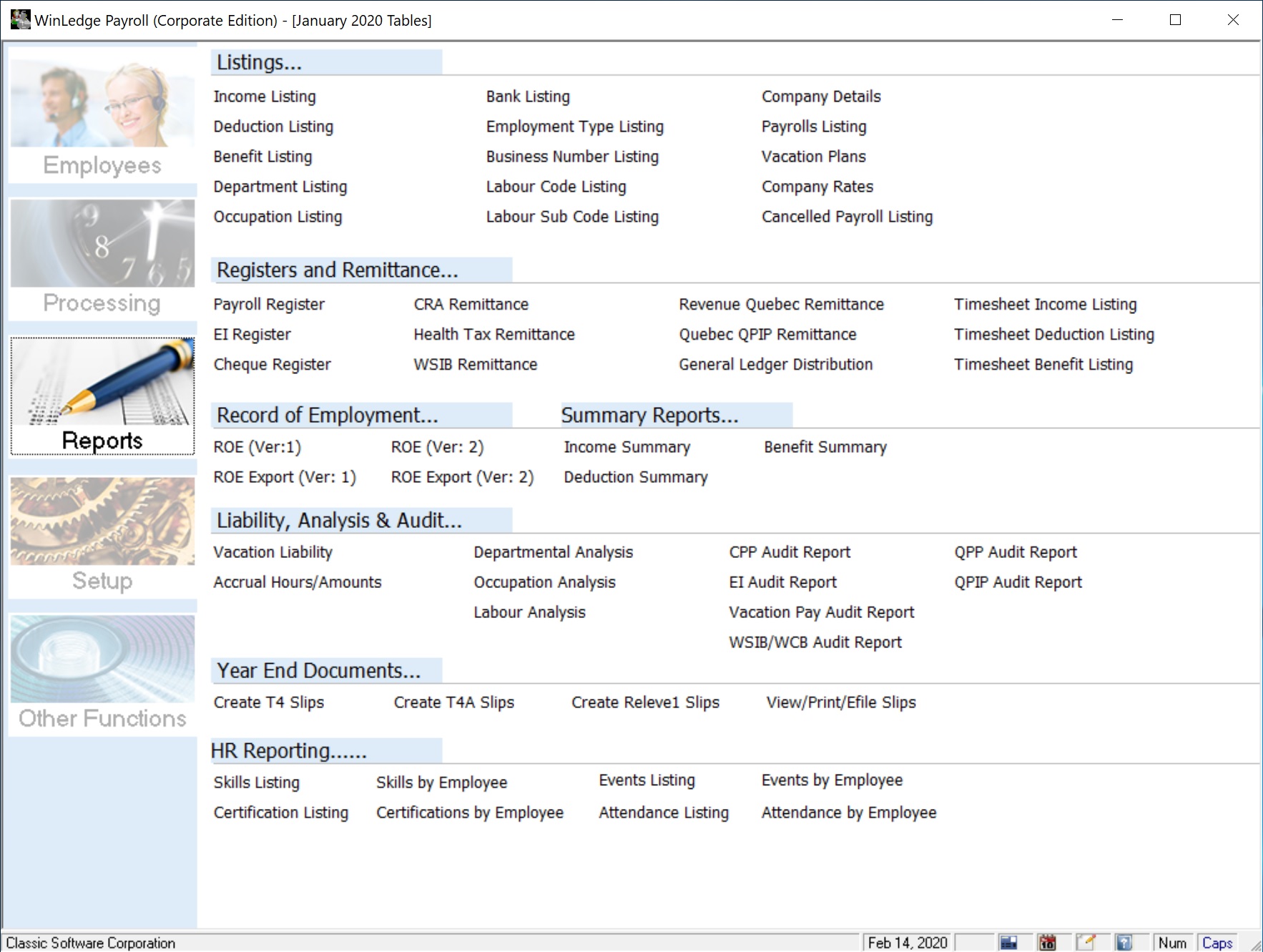This screenshot has width=1263, height=952.
Task: Open Revenue Quebec Remittance
Action: pyautogui.click(x=781, y=305)
